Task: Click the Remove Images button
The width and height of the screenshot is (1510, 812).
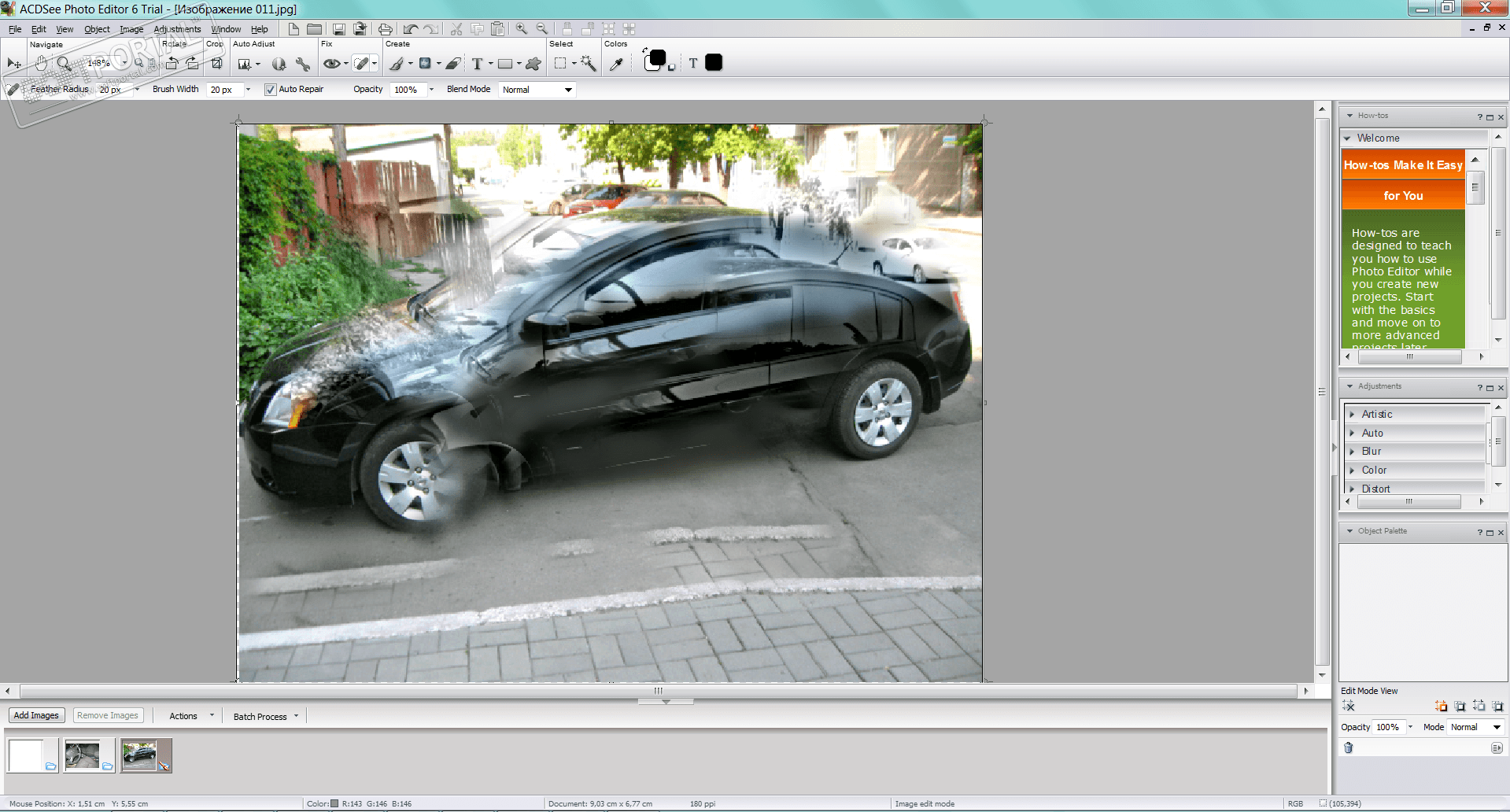Action: click(x=108, y=715)
